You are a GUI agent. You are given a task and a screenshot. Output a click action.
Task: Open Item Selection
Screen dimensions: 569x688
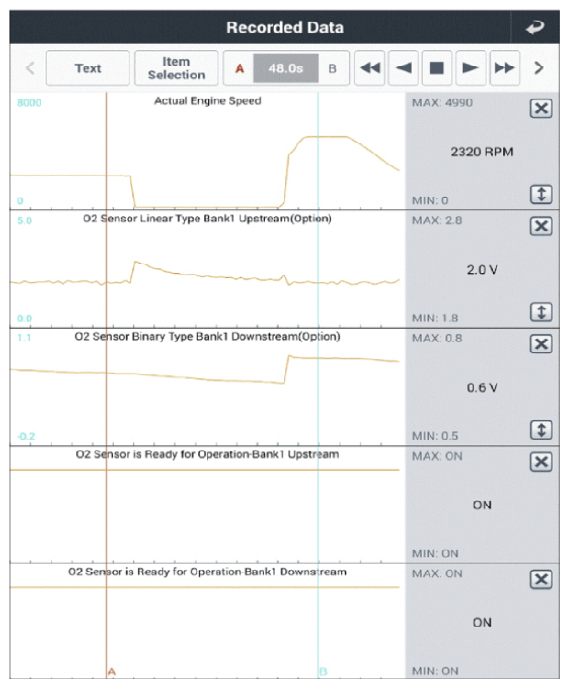click(x=176, y=68)
